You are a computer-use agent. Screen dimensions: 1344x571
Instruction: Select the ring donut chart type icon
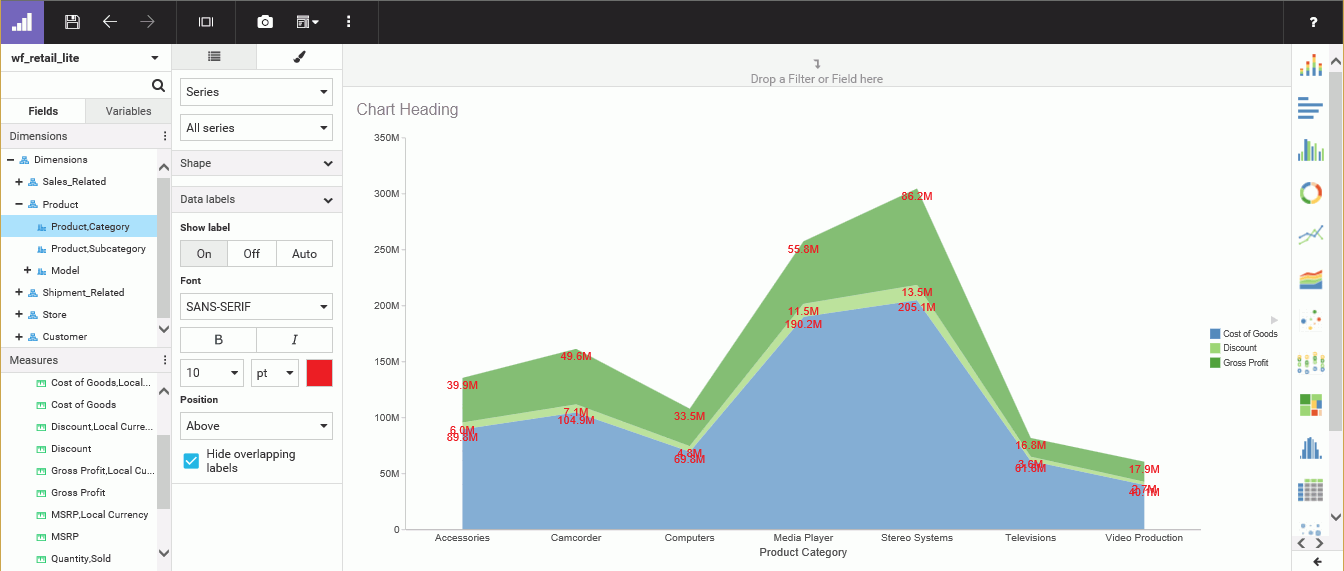click(1310, 193)
